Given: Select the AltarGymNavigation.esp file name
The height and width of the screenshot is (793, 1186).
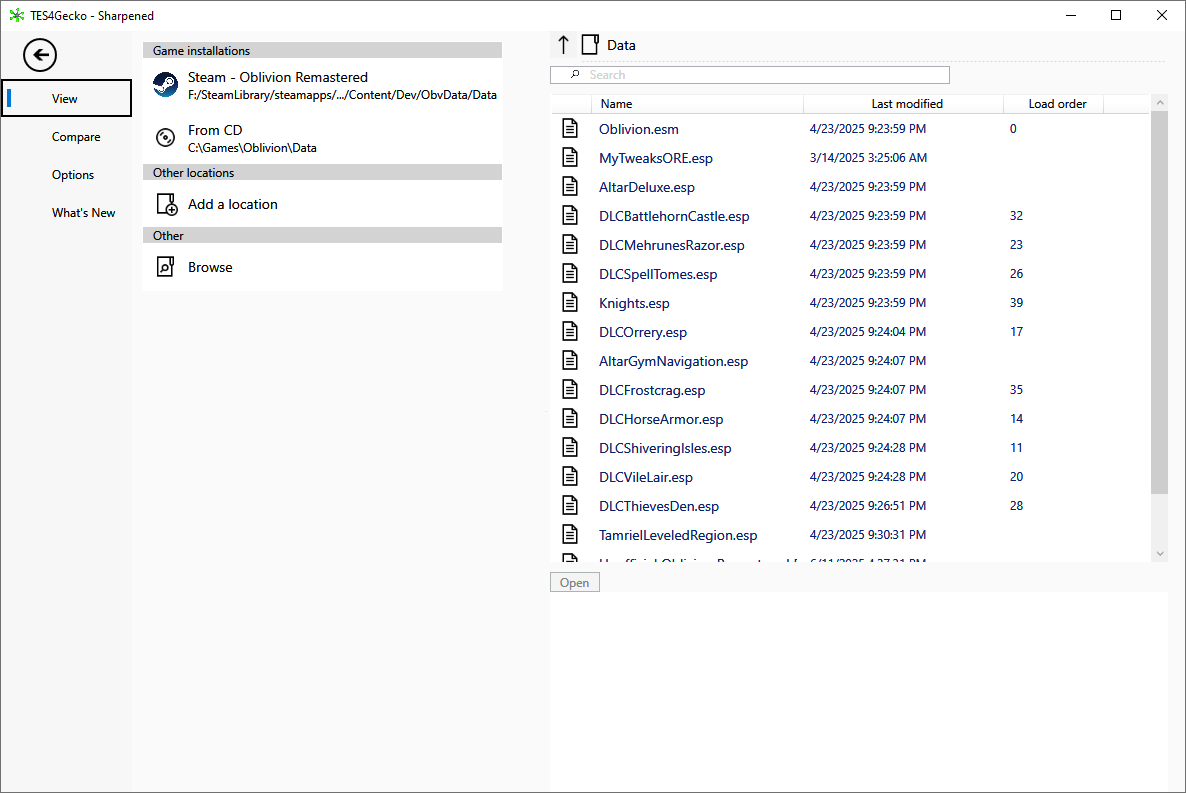Looking at the screenshot, I should pos(673,361).
